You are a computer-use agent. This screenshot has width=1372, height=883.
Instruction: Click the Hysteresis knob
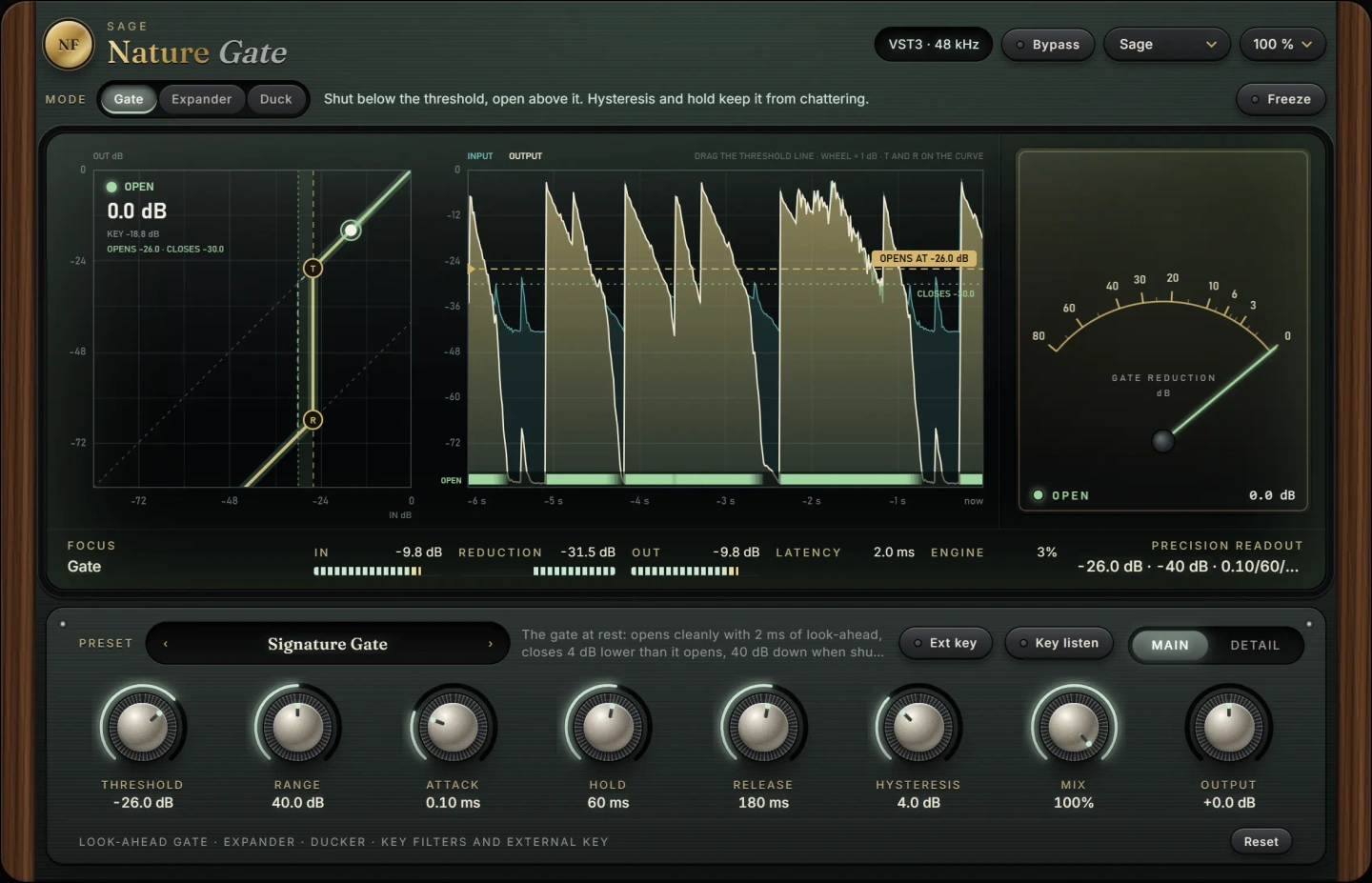point(918,728)
